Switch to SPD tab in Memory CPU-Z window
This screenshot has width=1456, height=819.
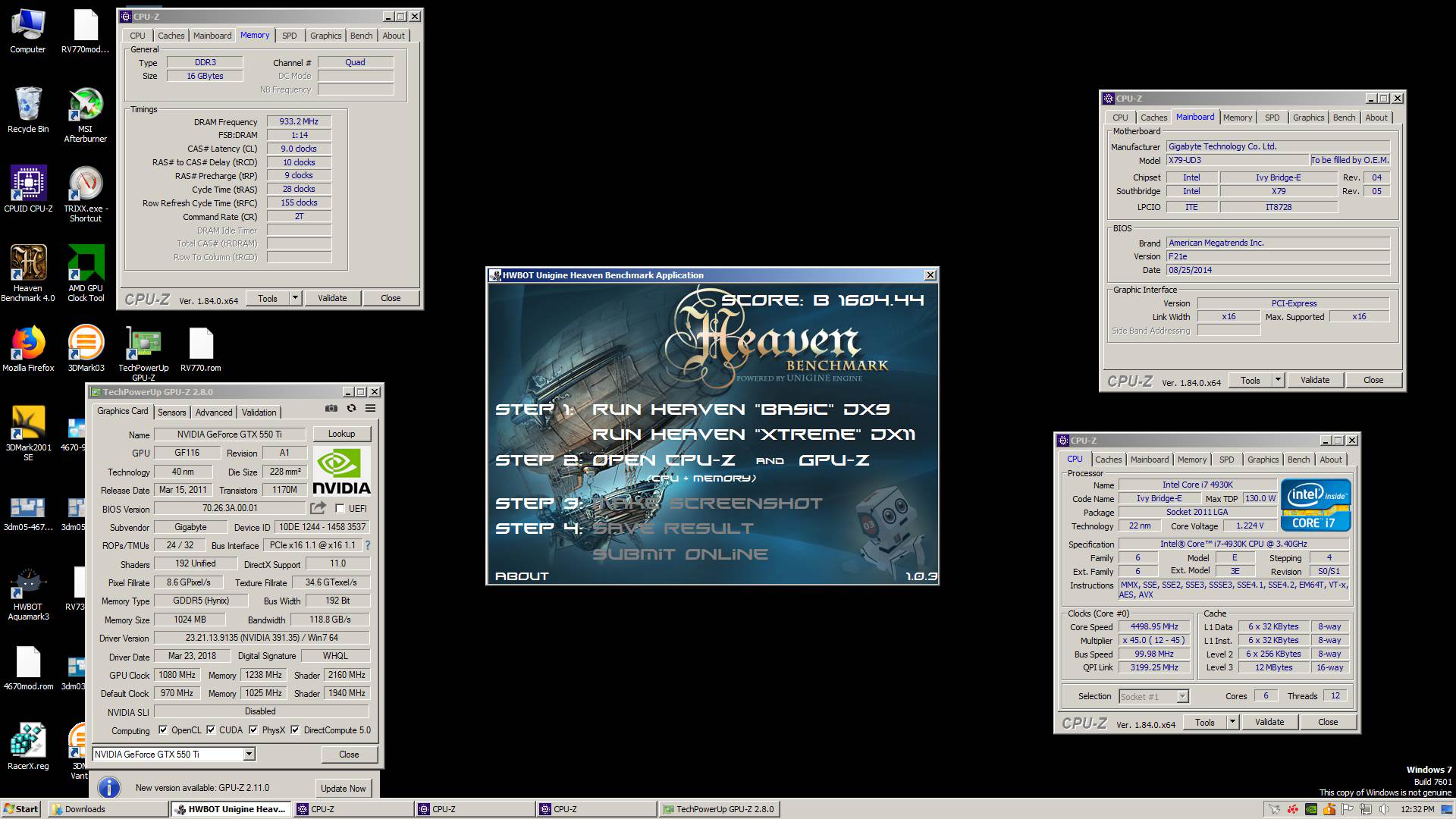point(290,36)
